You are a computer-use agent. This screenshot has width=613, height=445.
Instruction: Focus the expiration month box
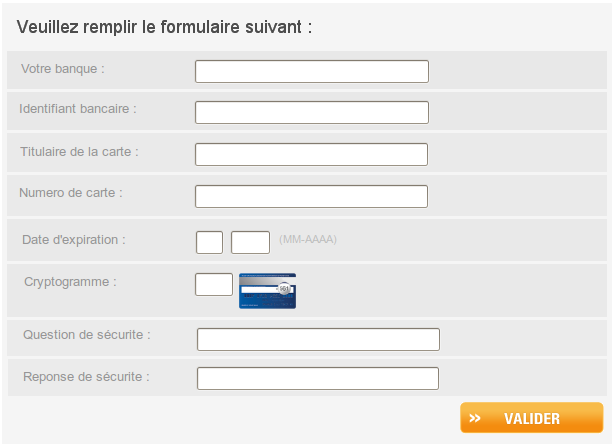tap(209, 242)
